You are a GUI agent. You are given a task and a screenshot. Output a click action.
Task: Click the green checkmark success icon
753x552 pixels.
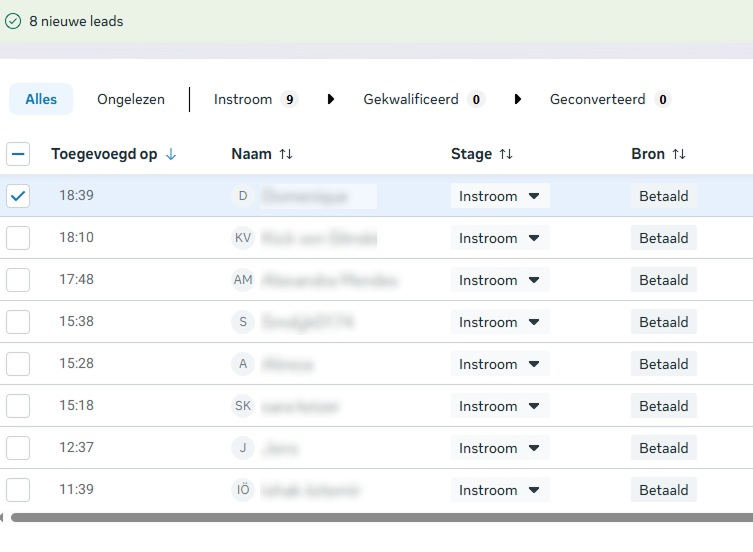(x=13, y=21)
